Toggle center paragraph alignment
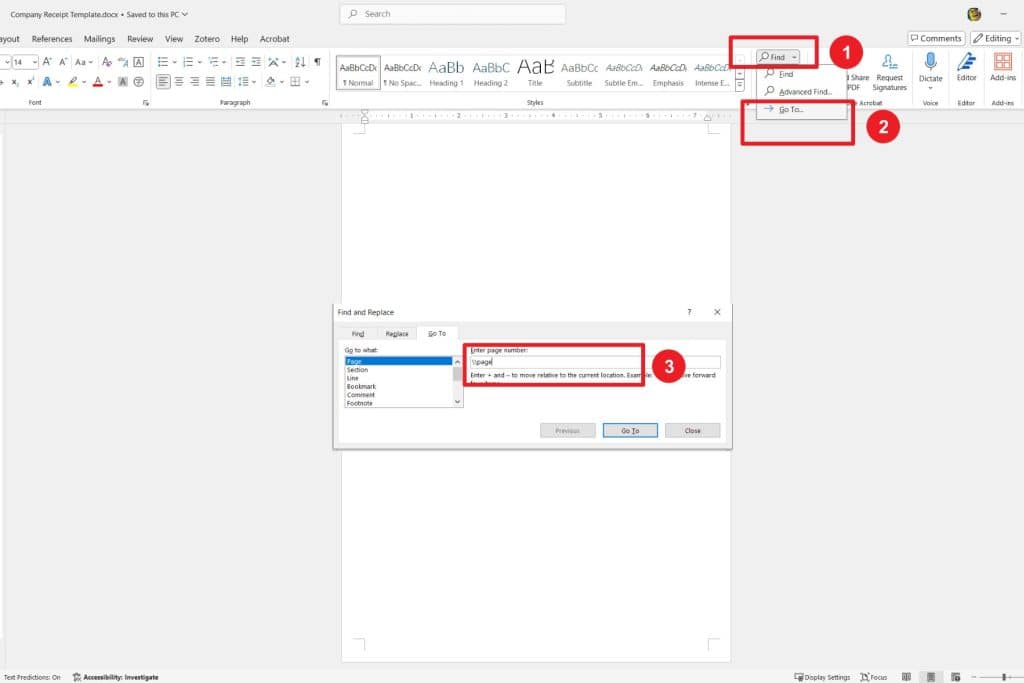 (177, 81)
